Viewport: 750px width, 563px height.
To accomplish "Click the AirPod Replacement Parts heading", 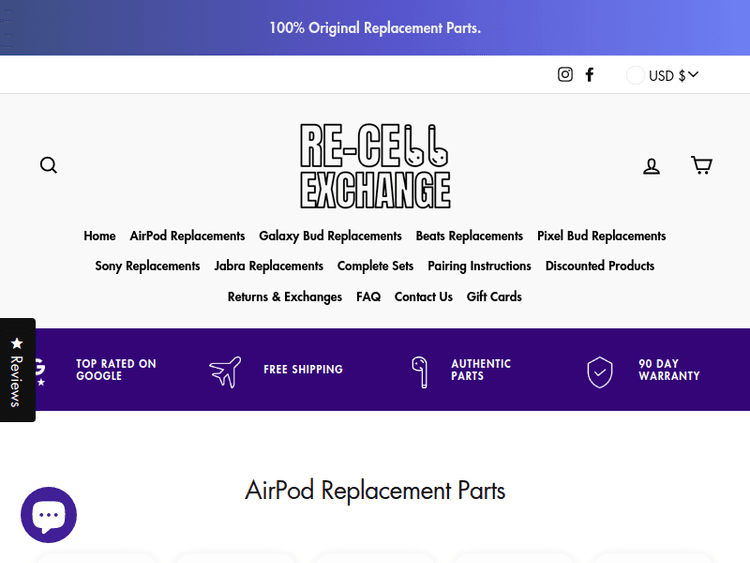I will tap(375, 491).
